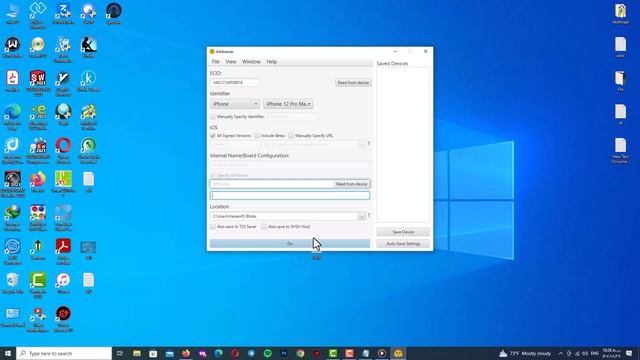Click Read from device beside ECID field
Viewport: 640px width, 360px height.
pyautogui.click(x=353, y=82)
